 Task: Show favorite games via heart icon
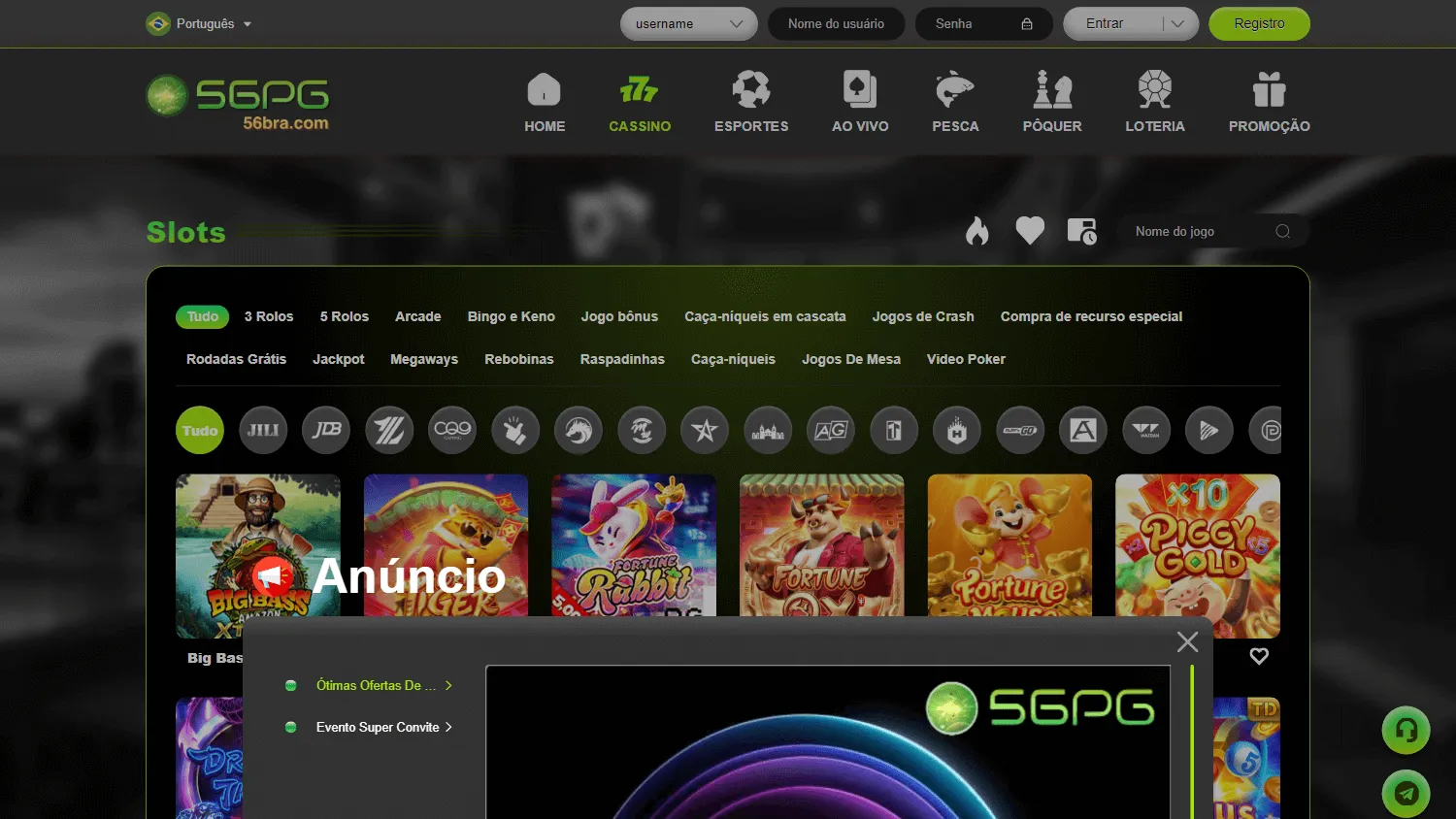1030,231
